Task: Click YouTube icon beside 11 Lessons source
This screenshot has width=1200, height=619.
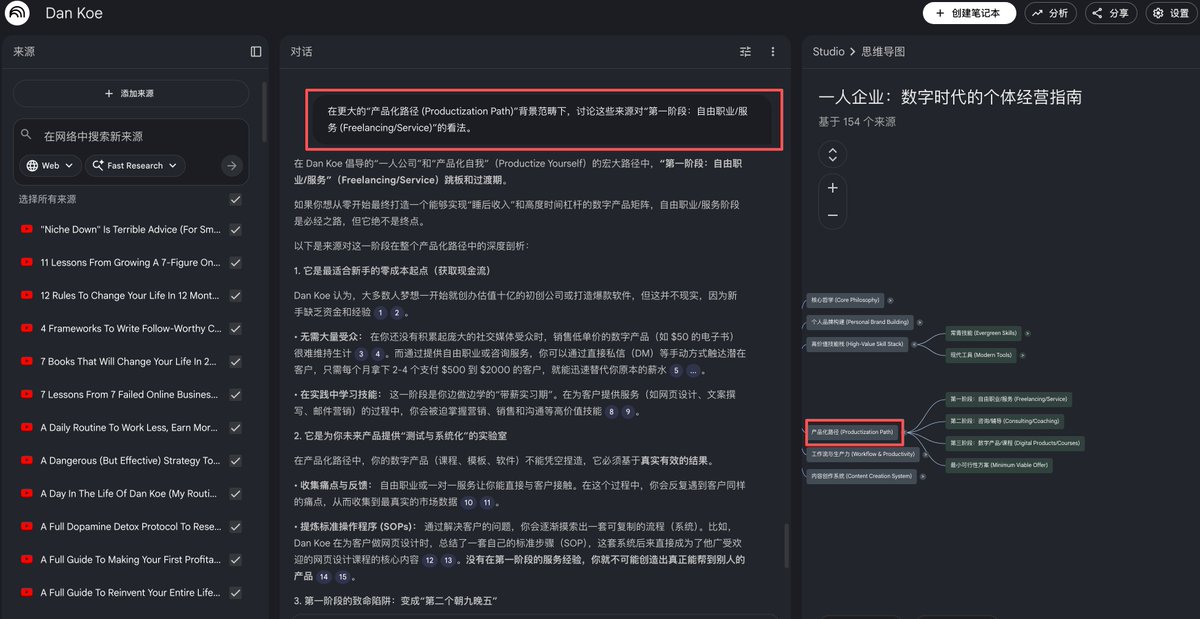Action: pyautogui.click(x=26, y=262)
